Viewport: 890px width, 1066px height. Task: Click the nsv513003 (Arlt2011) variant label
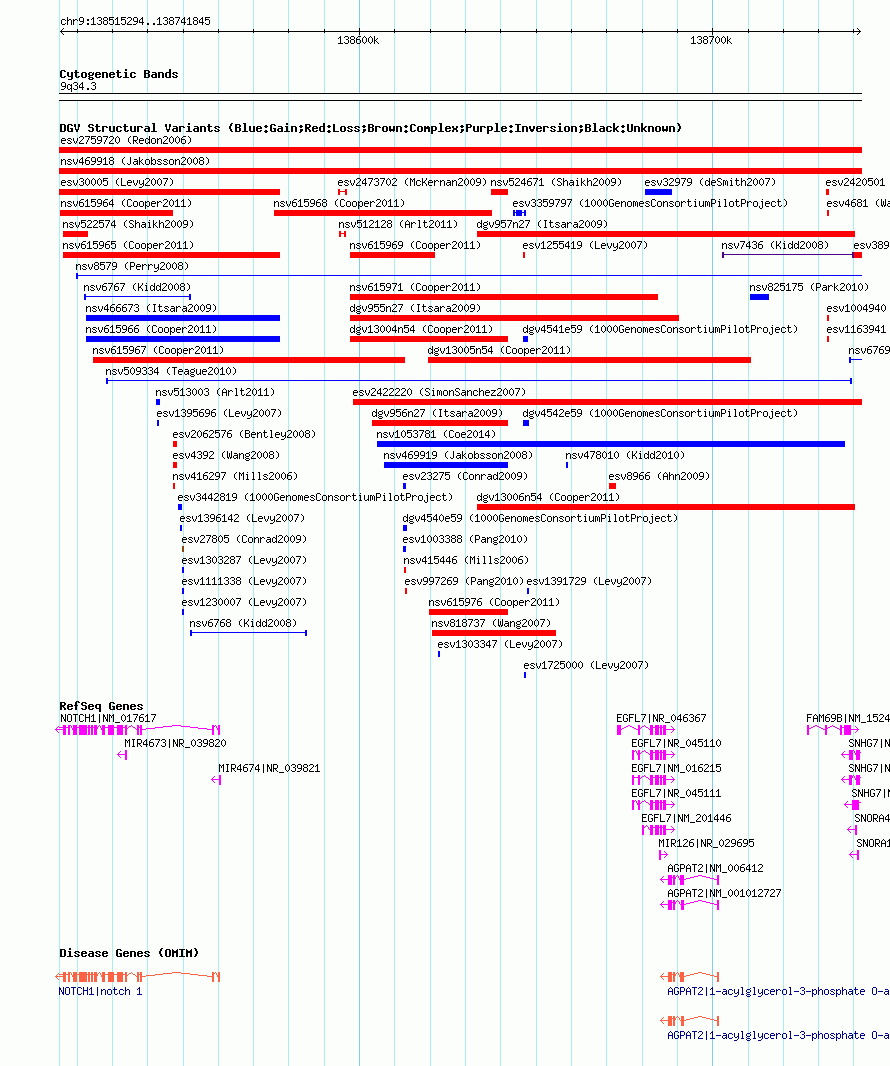point(215,393)
